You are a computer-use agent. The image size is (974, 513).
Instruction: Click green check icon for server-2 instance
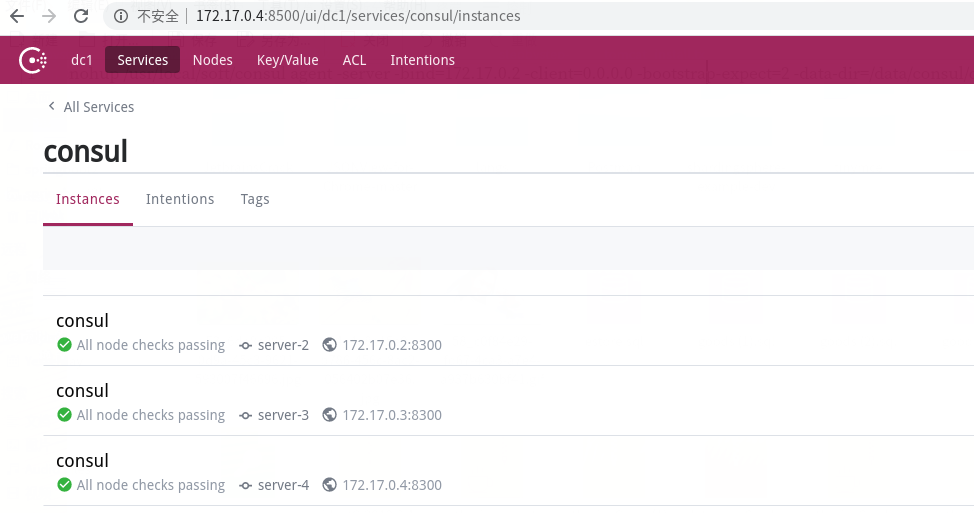(x=64, y=345)
